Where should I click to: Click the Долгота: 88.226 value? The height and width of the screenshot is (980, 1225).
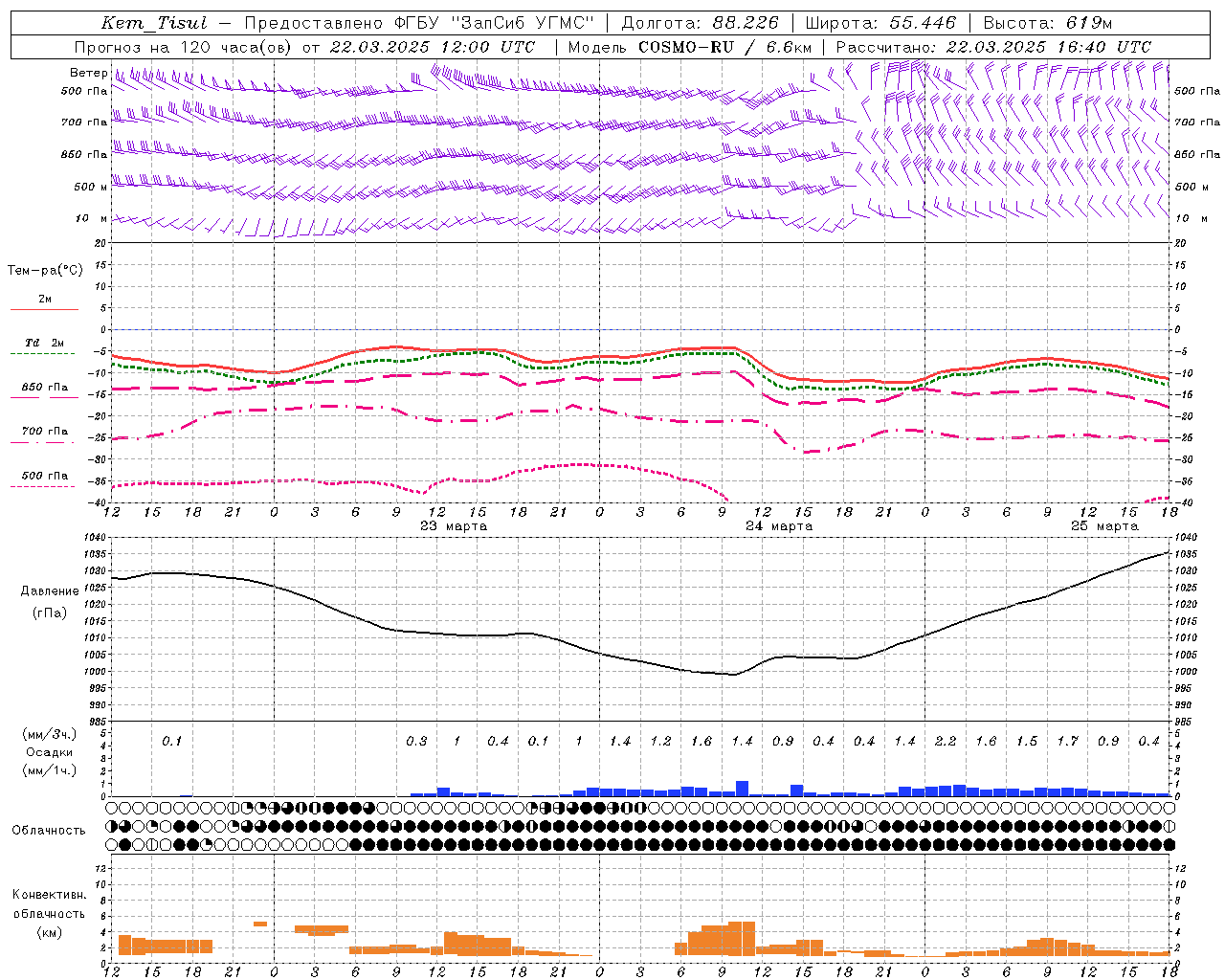point(701,23)
